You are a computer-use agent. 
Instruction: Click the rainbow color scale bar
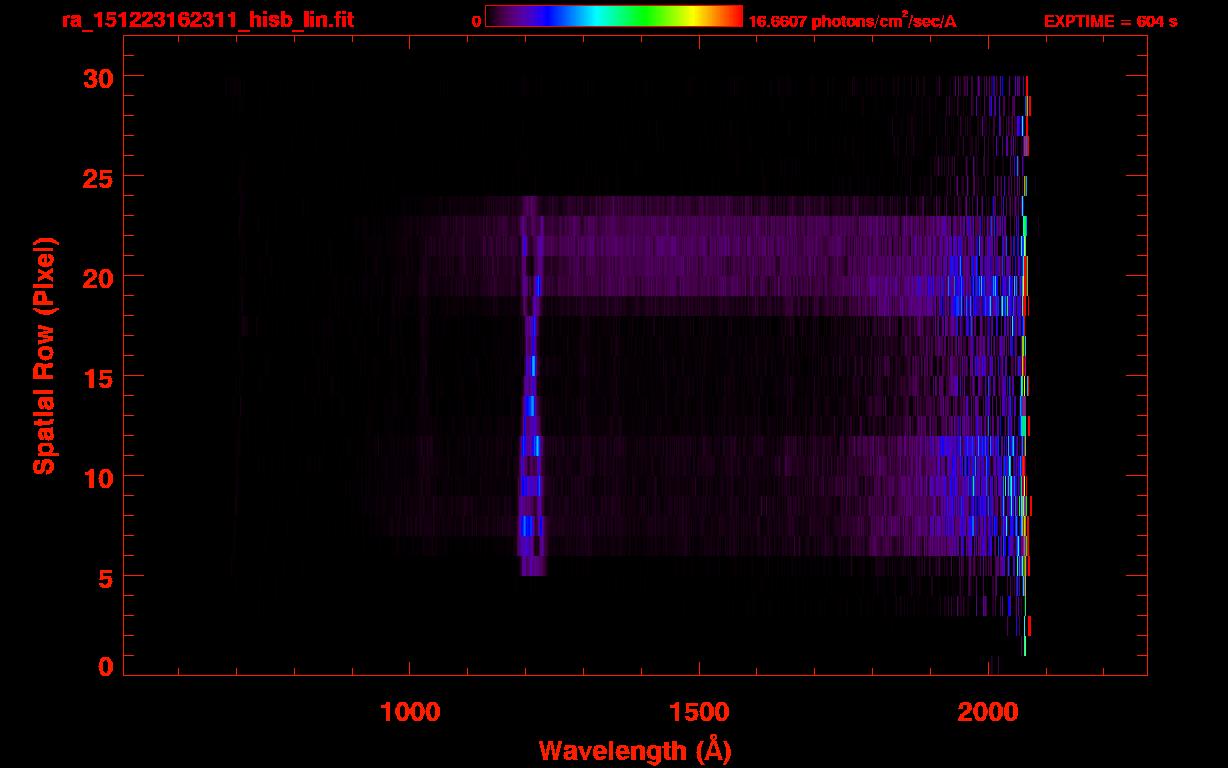[614, 16]
